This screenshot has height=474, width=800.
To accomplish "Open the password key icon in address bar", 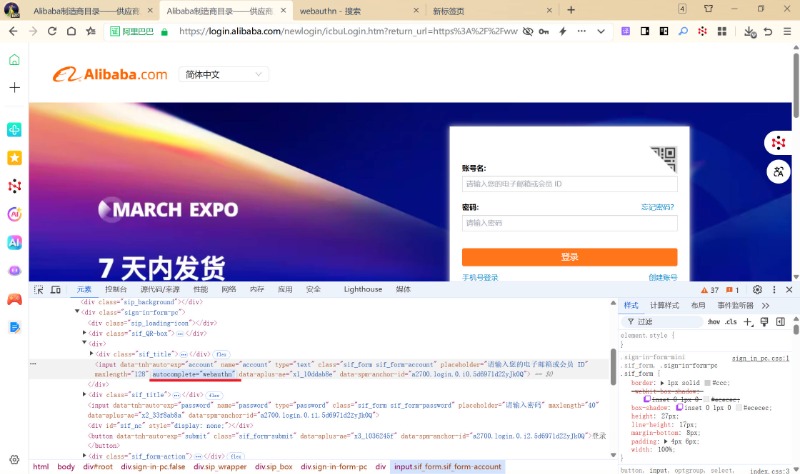I will 544,31.
